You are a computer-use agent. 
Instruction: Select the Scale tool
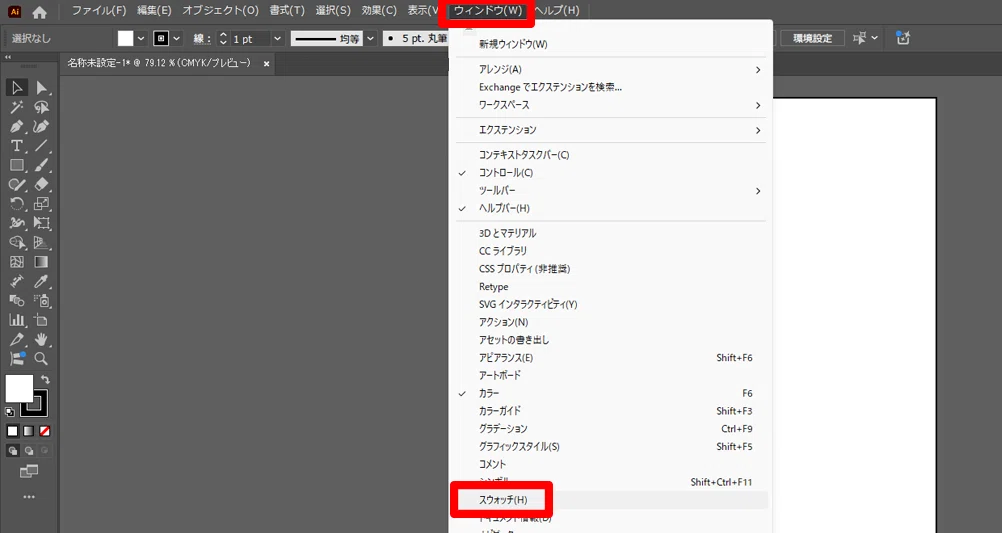coord(42,204)
